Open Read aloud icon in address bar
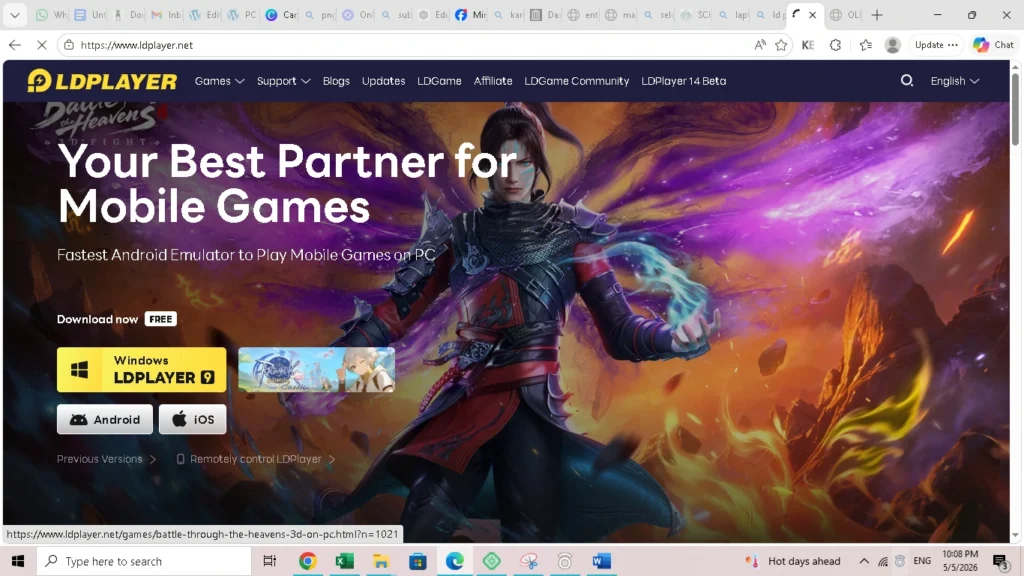The height and width of the screenshot is (576, 1024). coord(760,45)
